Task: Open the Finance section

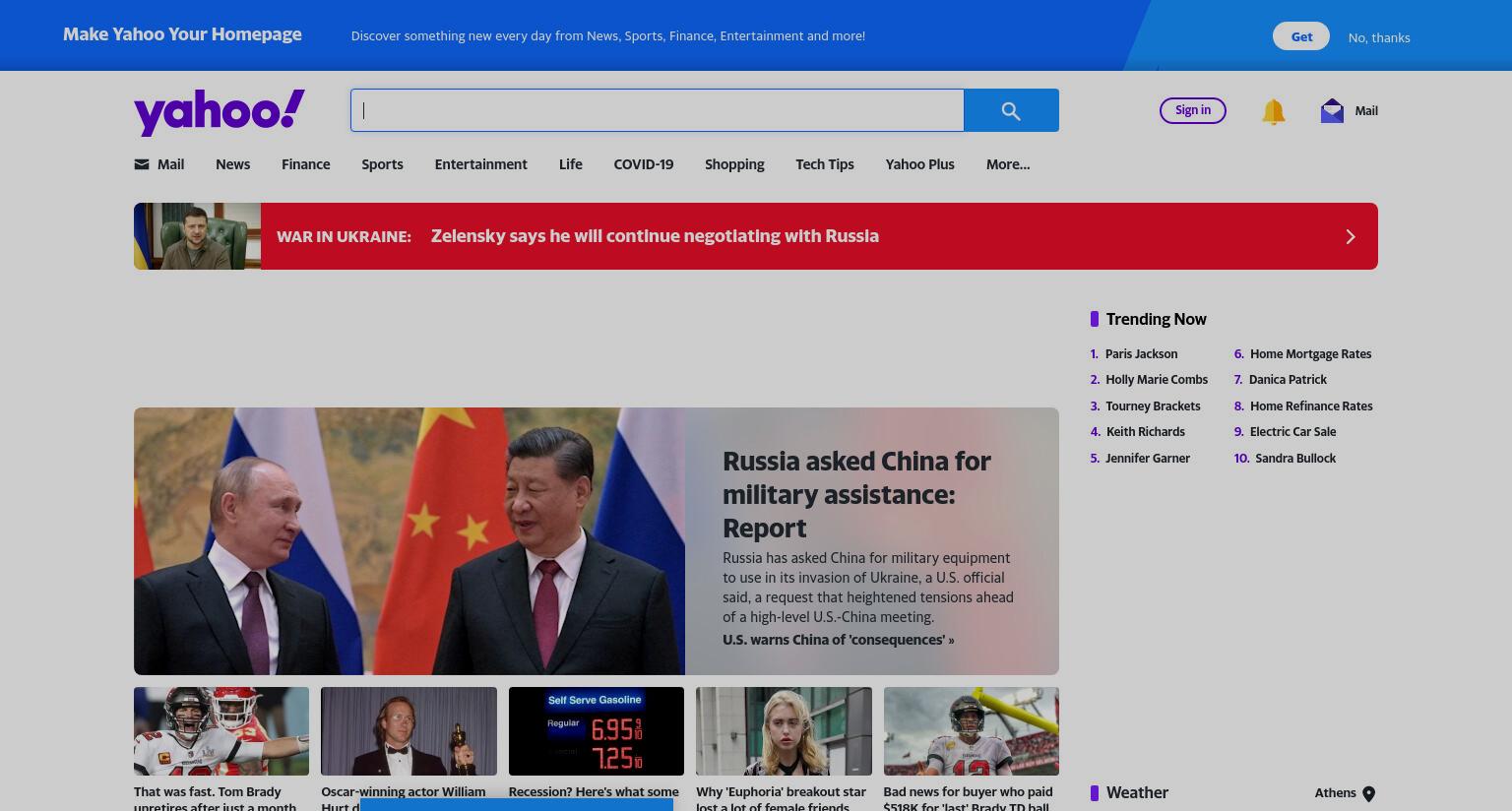Action: (x=305, y=164)
